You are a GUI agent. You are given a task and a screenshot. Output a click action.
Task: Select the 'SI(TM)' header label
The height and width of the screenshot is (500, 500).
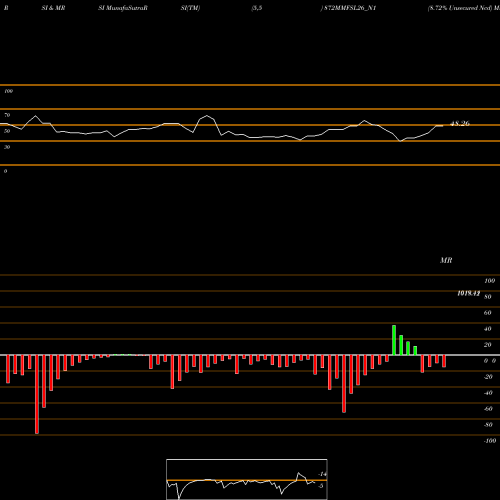coord(190,8)
